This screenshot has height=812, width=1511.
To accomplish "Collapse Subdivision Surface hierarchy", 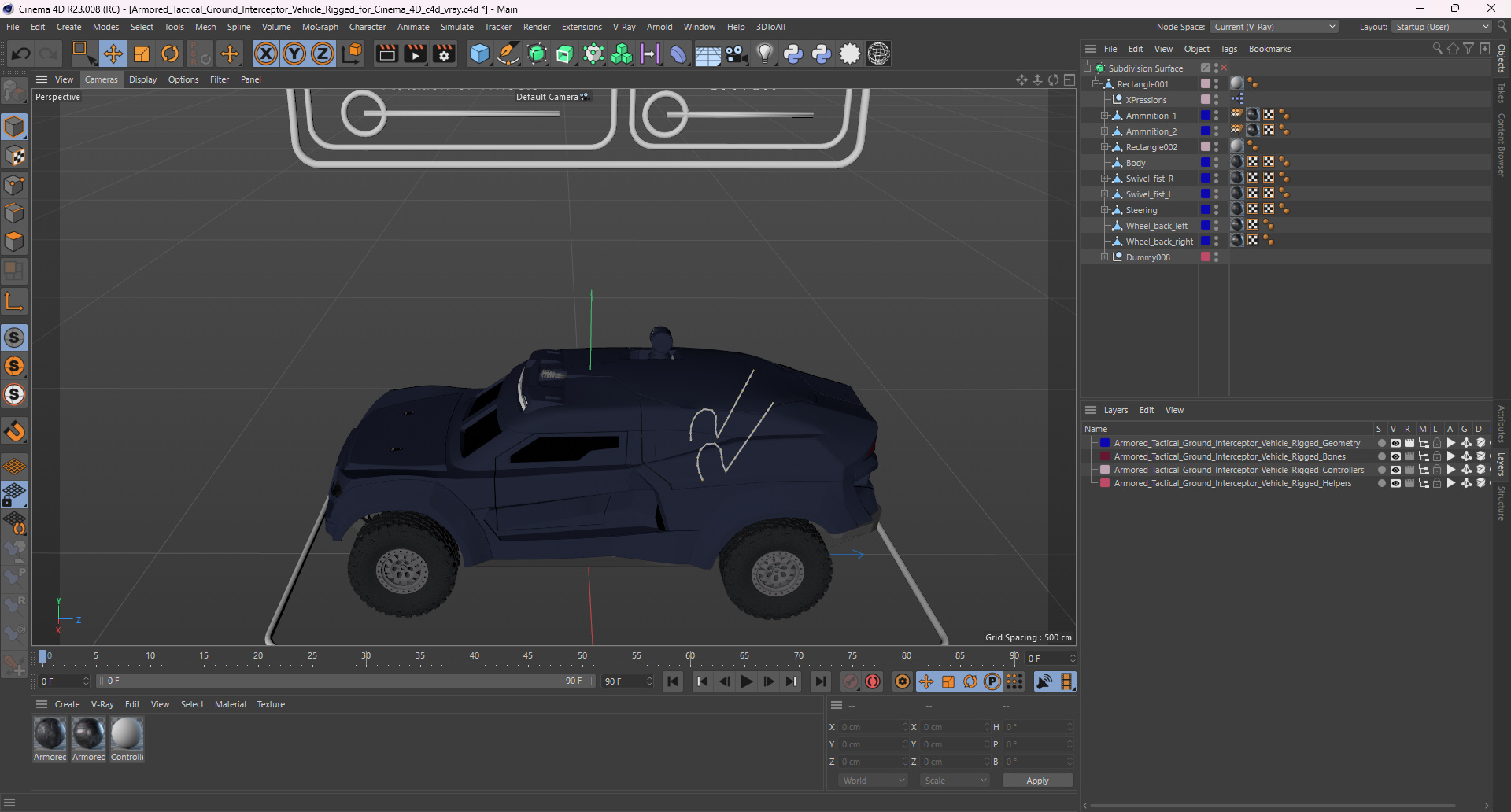I will [x=1087, y=68].
